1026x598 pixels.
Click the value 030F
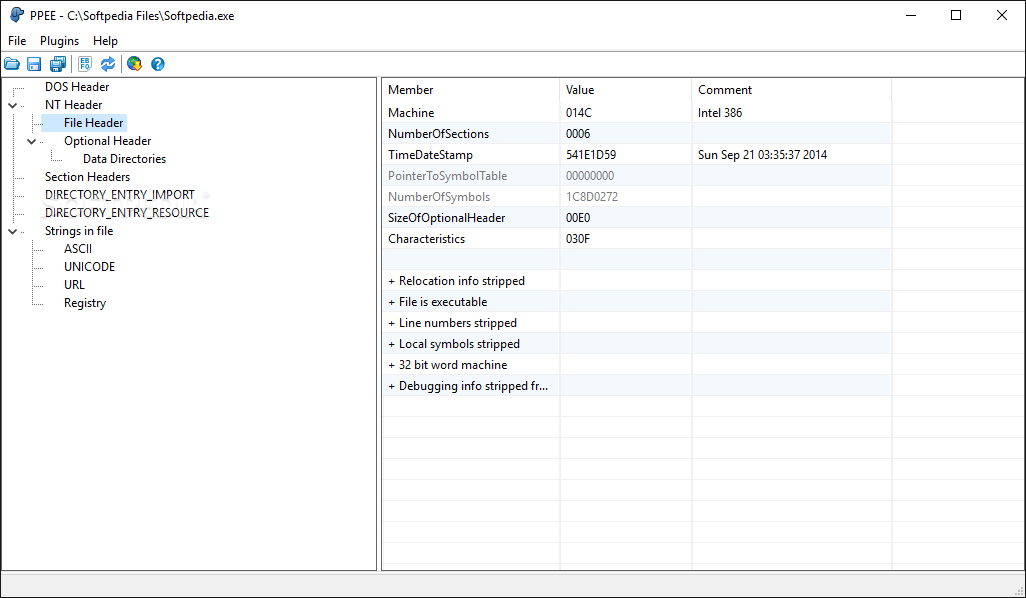click(x=578, y=239)
